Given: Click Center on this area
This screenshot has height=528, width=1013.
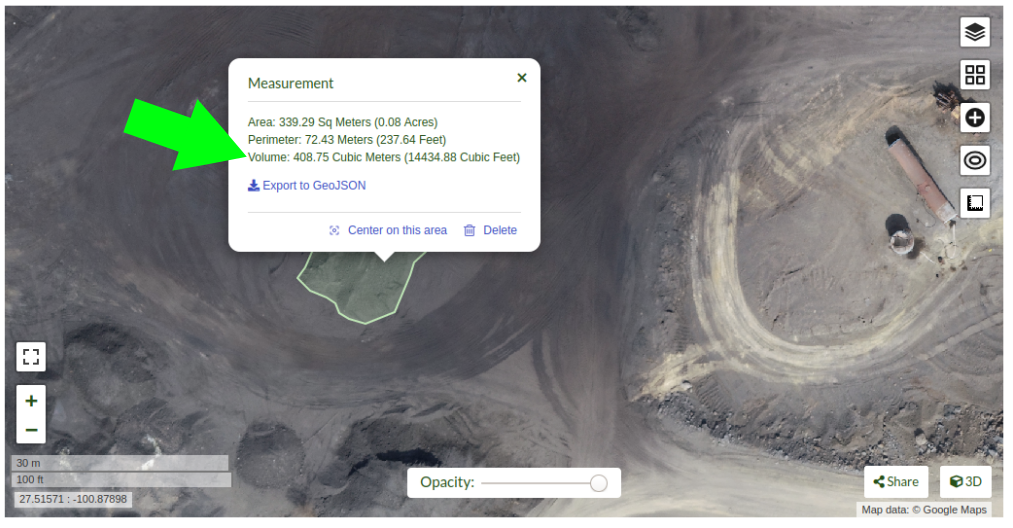Looking at the screenshot, I should (397, 230).
